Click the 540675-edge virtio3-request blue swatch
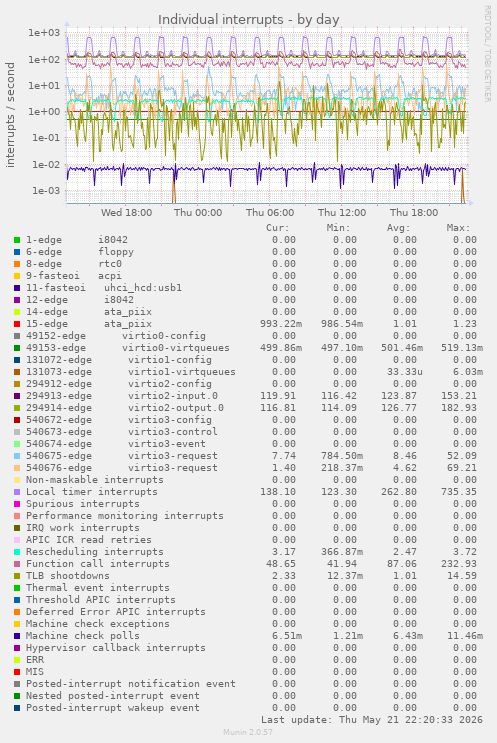Screen dimensions: 497x743 (x=17, y=456)
